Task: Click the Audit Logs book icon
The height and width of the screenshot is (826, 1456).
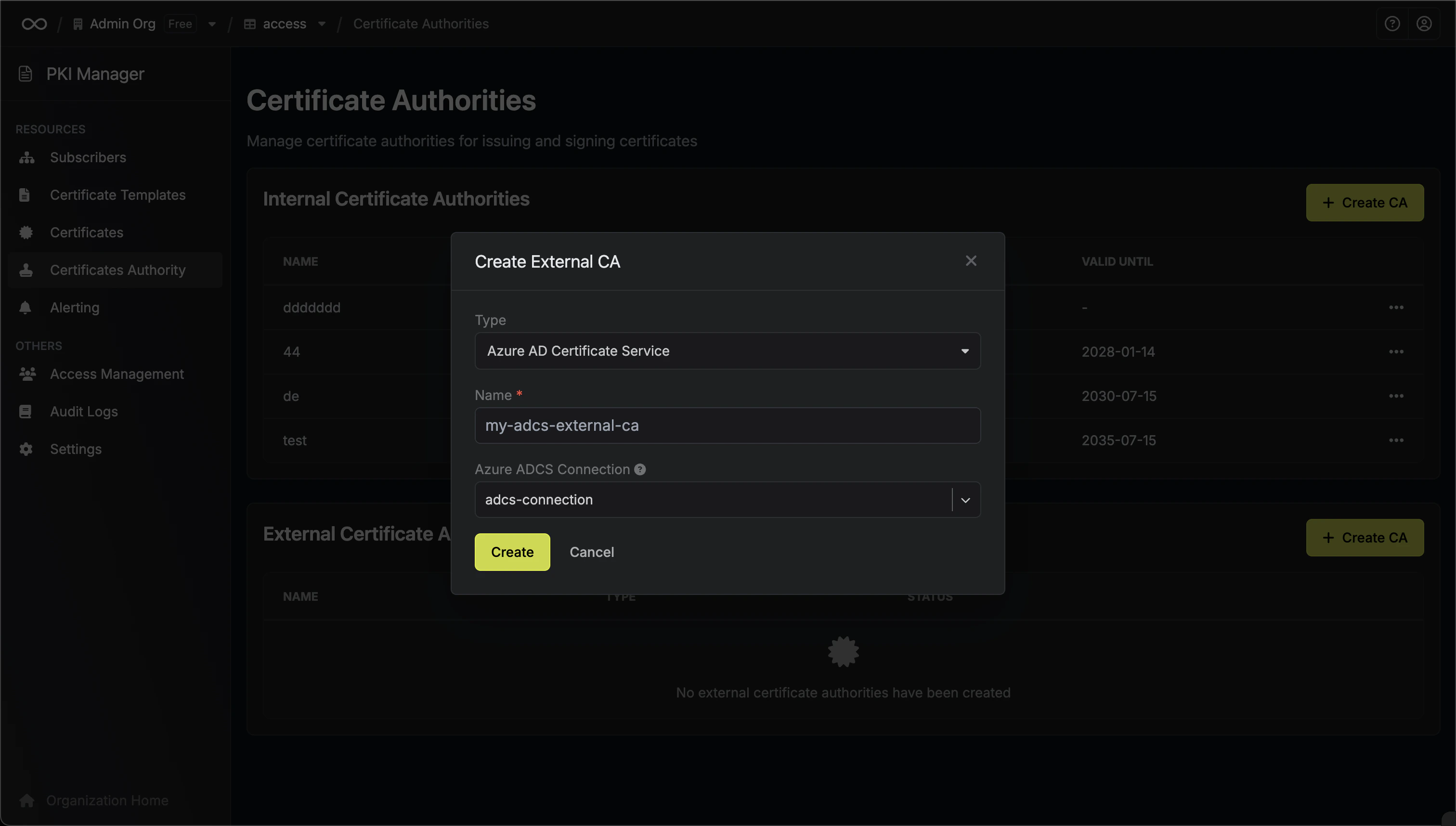Action: 25,411
